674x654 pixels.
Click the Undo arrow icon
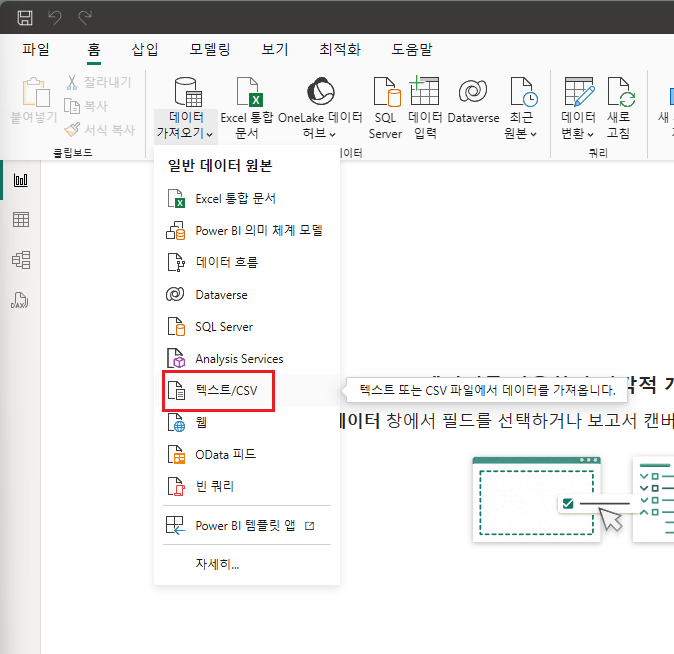click(55, 18)
